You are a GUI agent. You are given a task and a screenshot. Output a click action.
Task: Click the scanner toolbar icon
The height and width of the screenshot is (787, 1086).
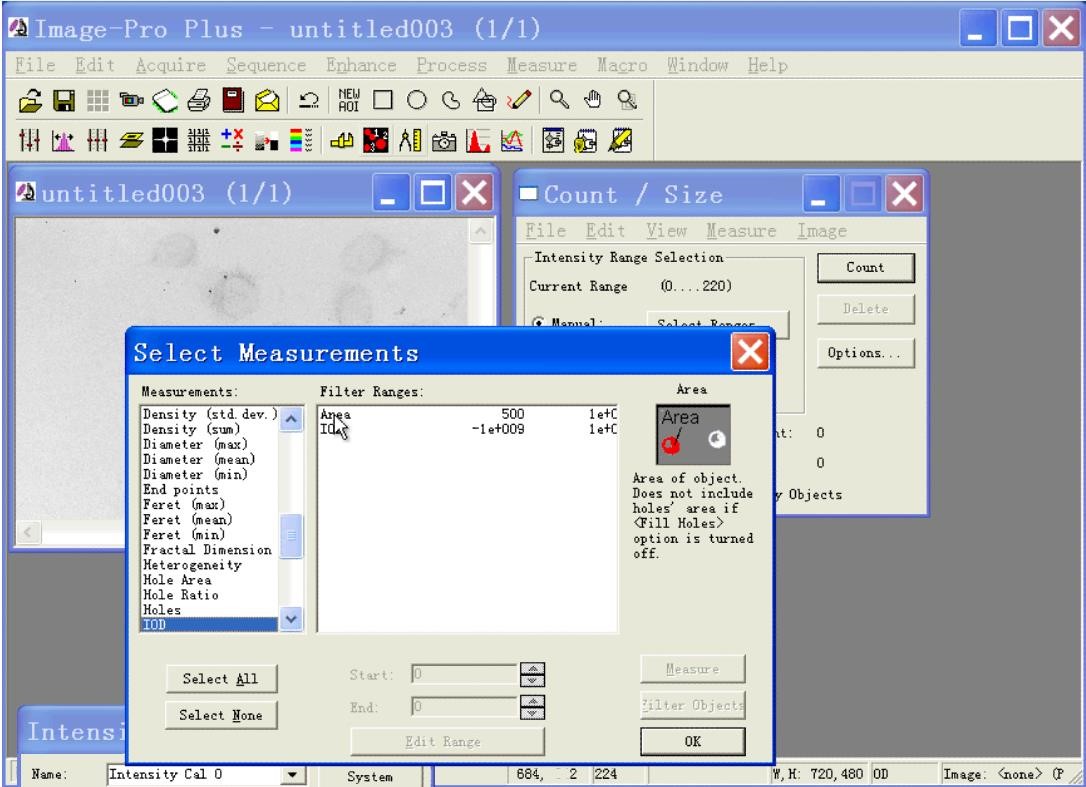click(x=166, y=101)
